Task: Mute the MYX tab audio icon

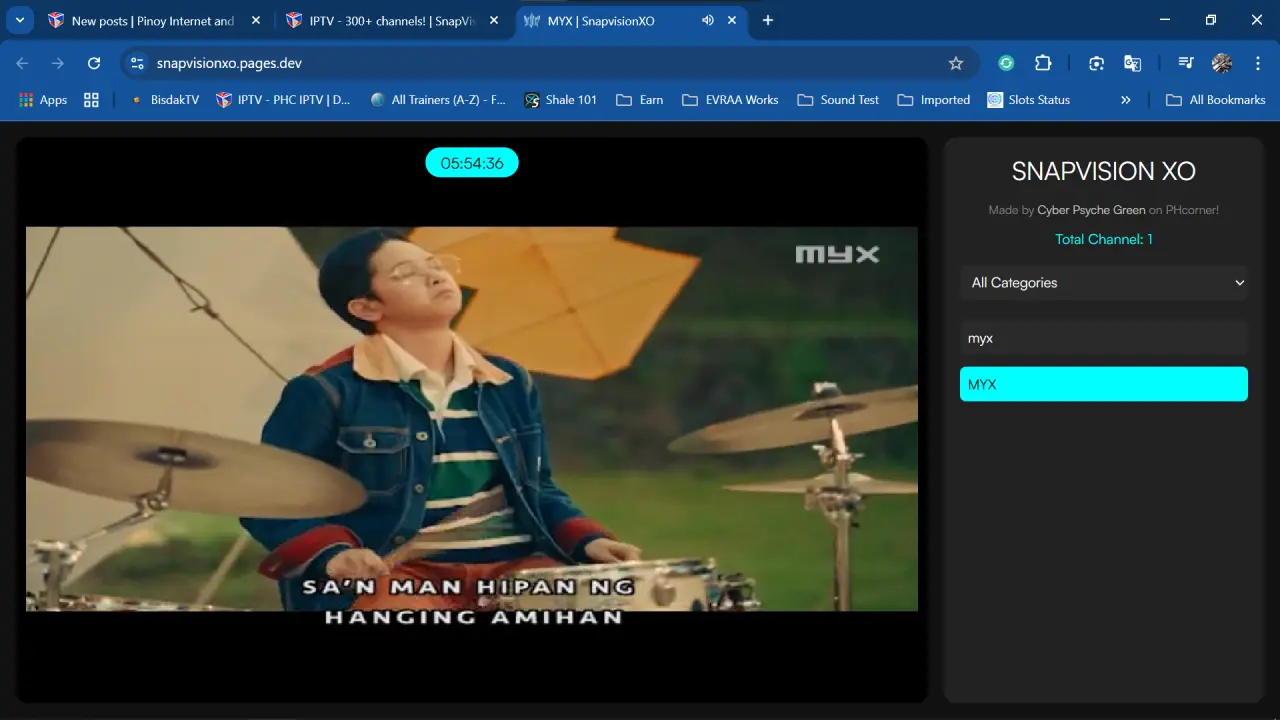Action: tap(708, 20)
